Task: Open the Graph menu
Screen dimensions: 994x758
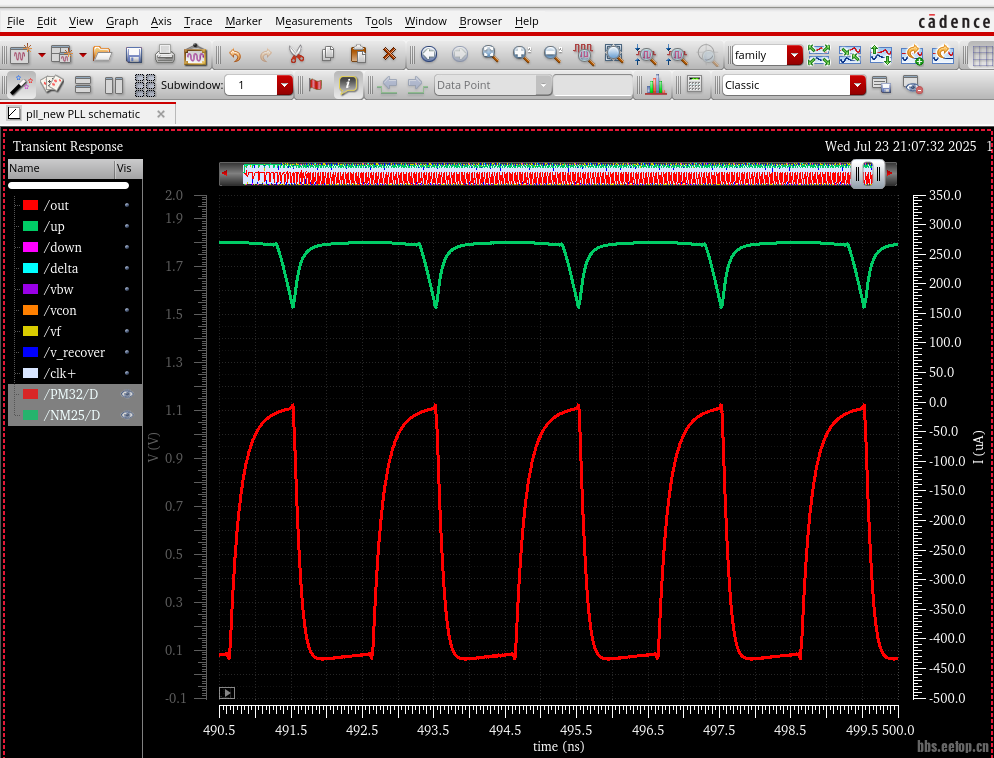Action: tap(122, 21)
